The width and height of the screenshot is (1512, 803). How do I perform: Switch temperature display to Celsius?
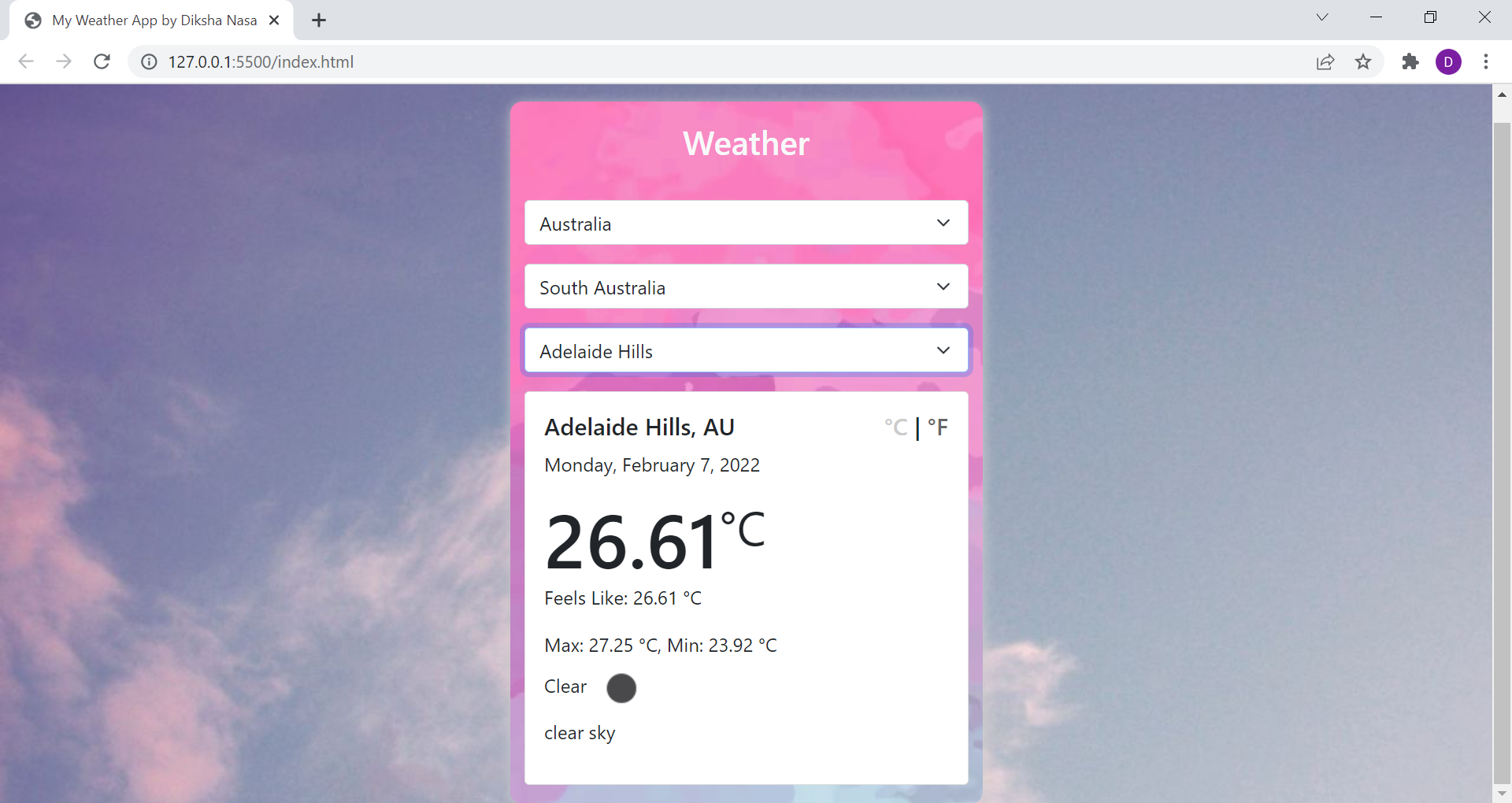point(896,427)
